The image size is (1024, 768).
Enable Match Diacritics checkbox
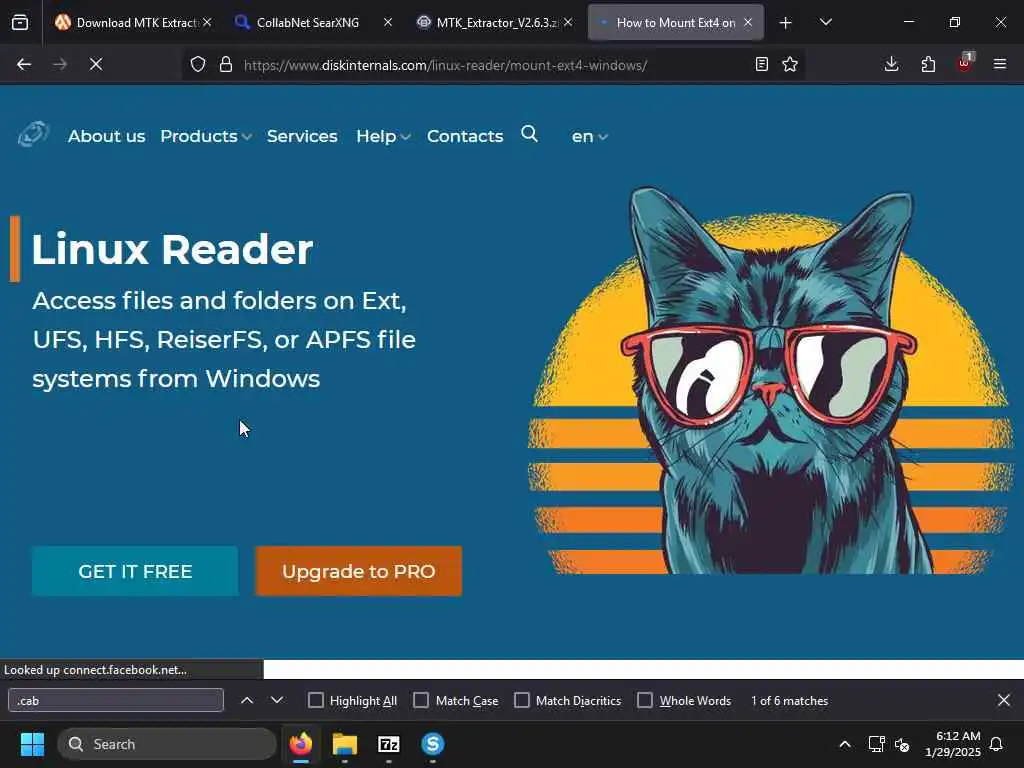pyautogui.click(x=522, y=700)
